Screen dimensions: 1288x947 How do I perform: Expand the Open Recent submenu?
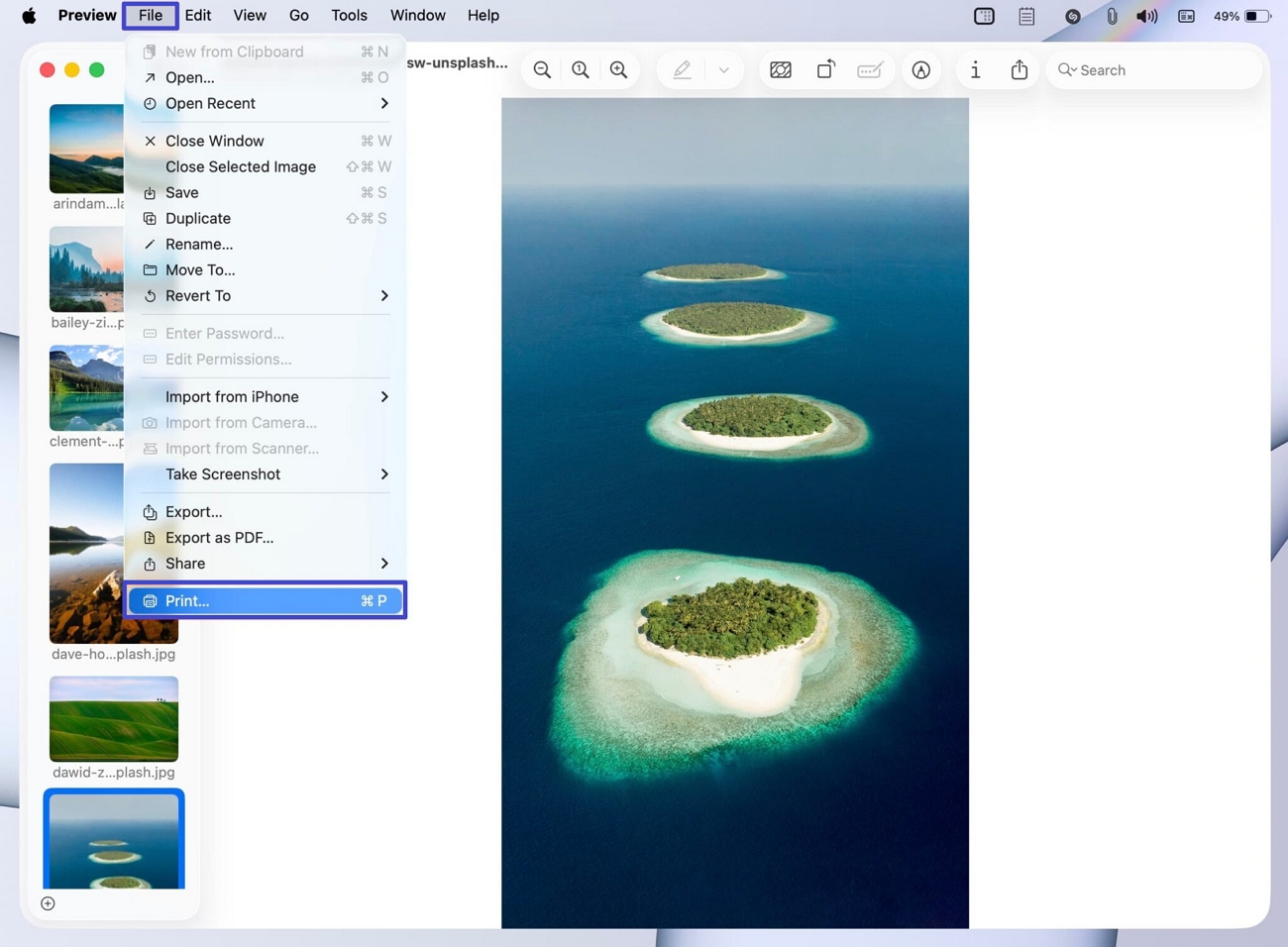[266, 103]
